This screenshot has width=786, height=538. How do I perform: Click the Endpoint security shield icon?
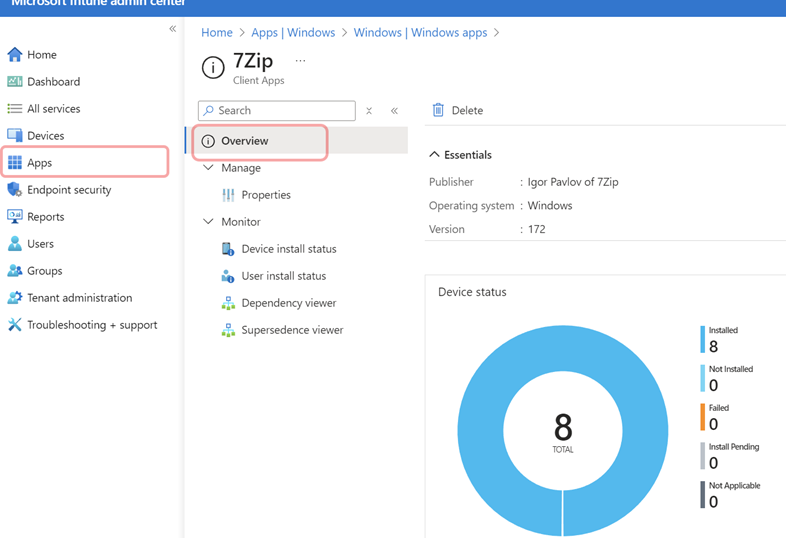coord(15,190)
